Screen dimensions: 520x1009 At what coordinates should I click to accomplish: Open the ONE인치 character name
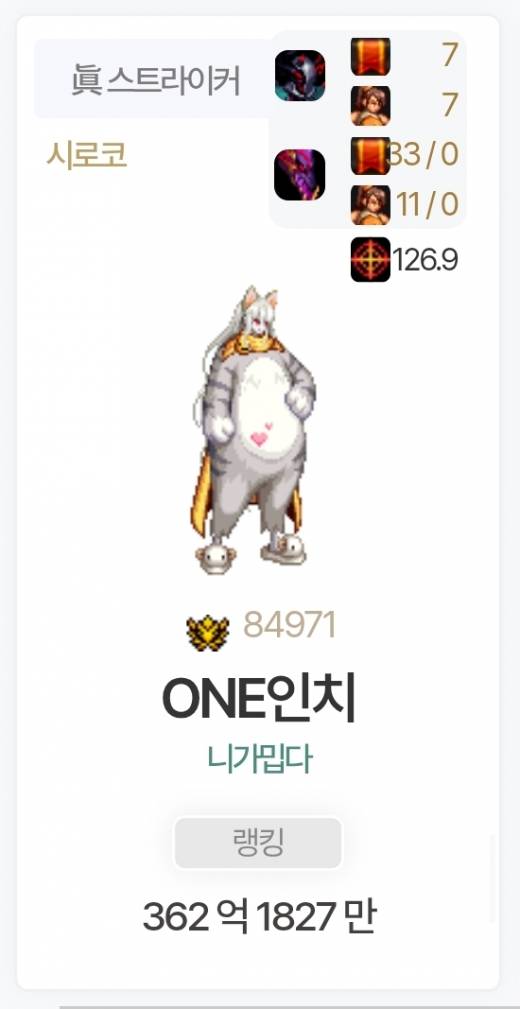click(x=259, y=700)
